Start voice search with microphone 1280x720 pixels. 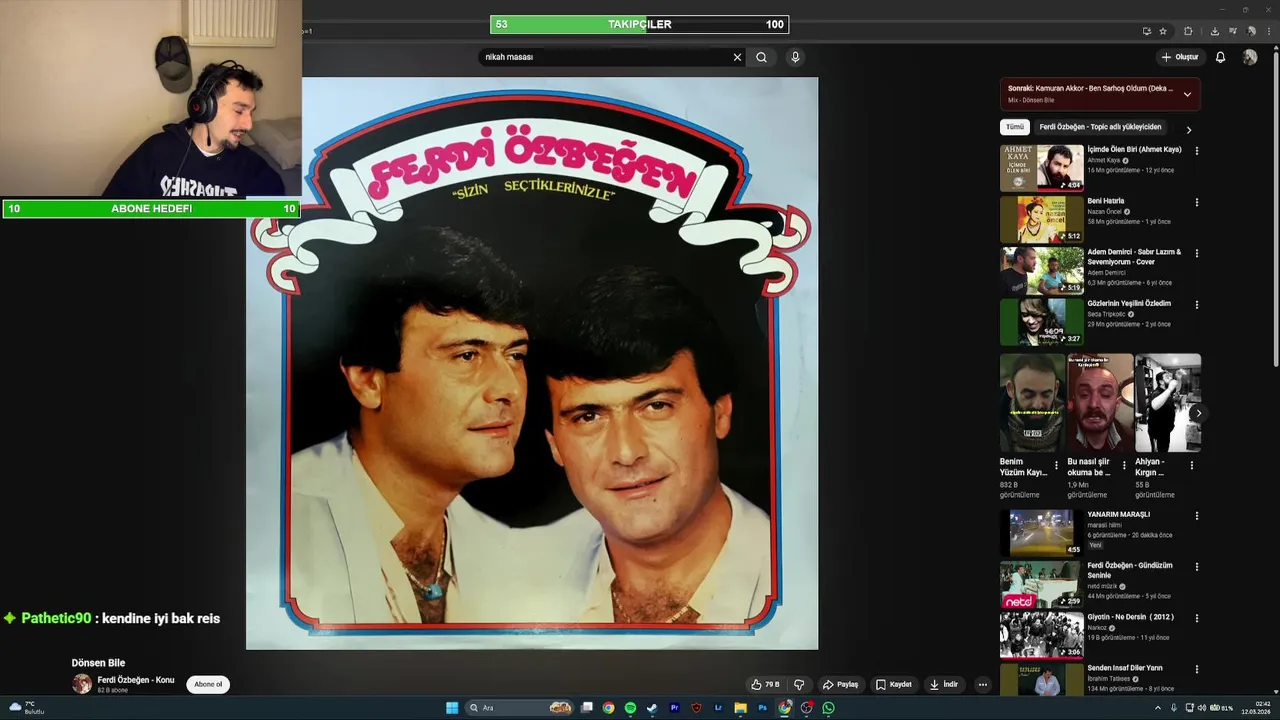point(795,57)
